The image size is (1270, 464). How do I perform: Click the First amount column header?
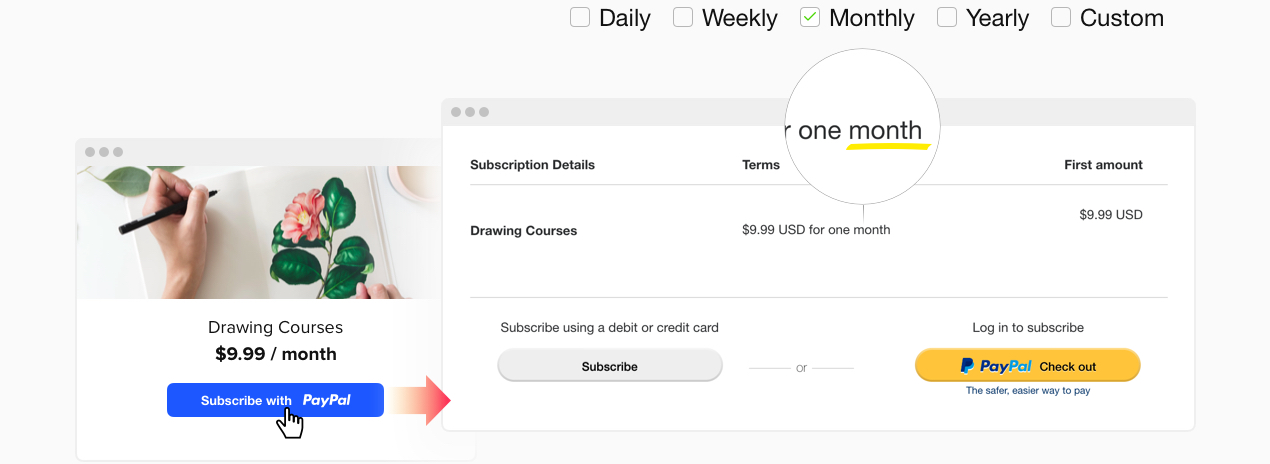[x=1103, y=165]
